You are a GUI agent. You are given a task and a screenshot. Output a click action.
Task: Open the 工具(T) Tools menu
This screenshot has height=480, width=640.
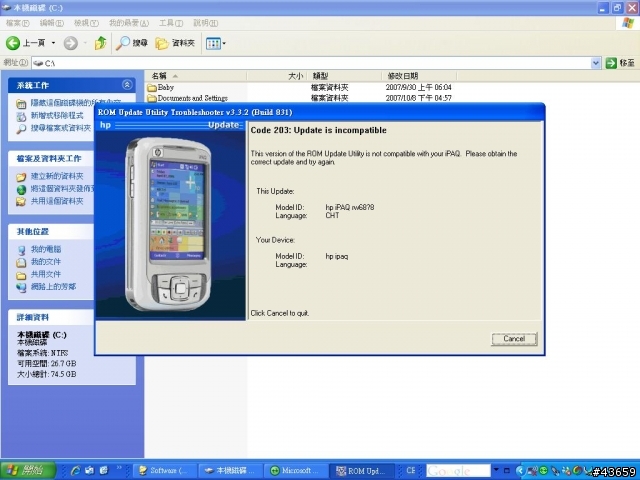pos(171,23)
